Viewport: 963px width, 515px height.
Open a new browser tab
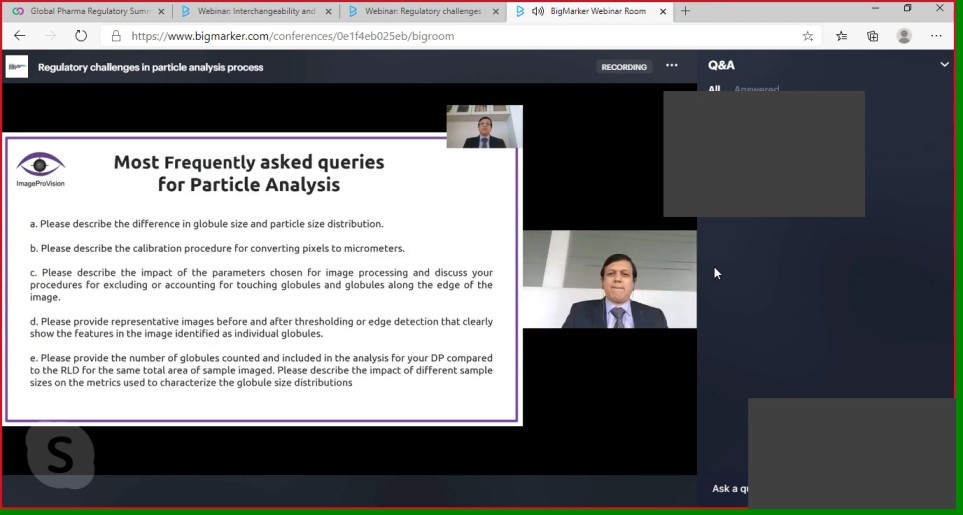pyautogui.click(x=685, y=11)
